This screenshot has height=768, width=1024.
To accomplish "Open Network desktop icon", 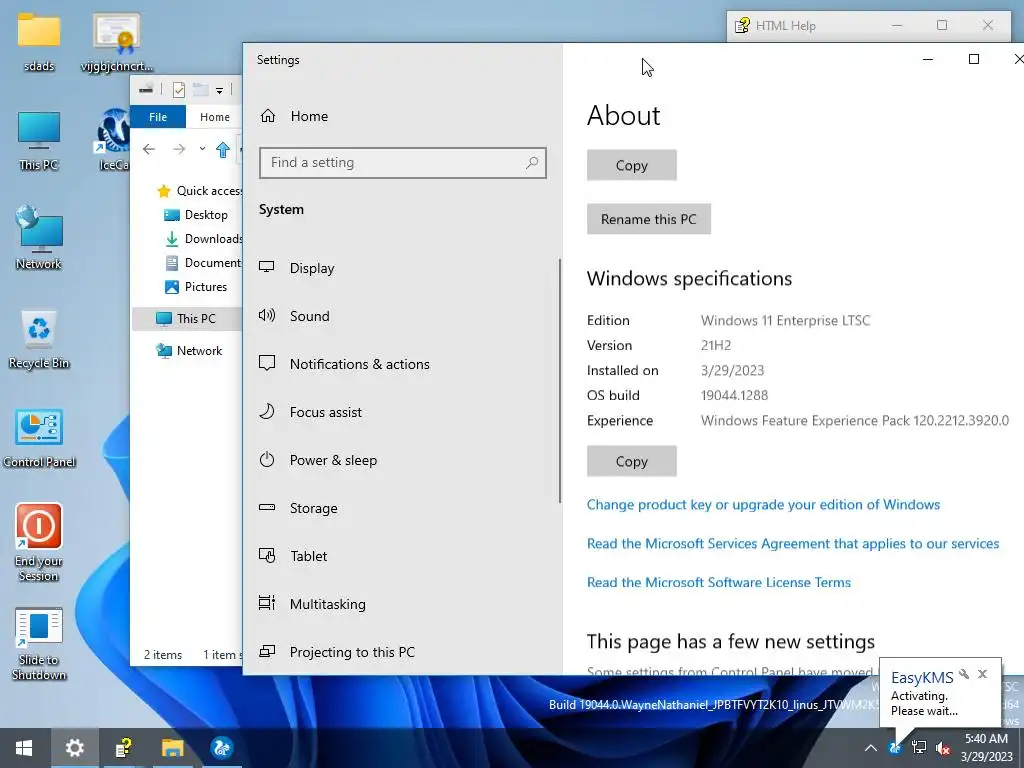I will pos(39,238).
